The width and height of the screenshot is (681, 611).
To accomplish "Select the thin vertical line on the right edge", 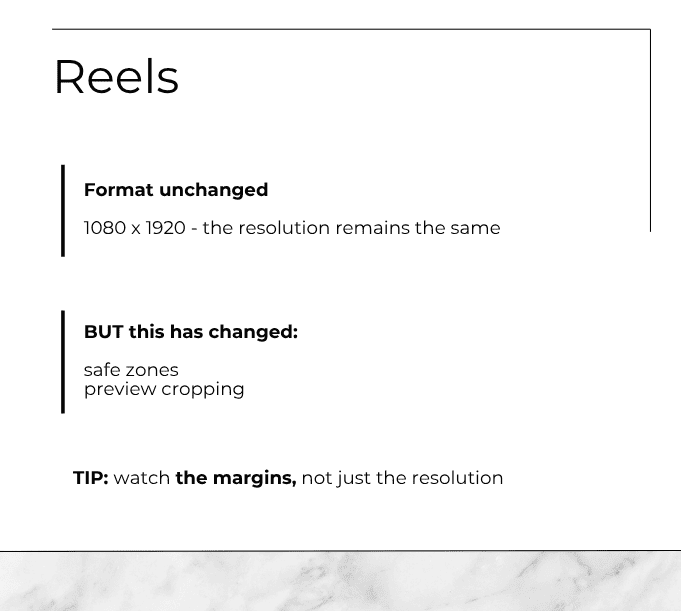I will click(650, 130).
